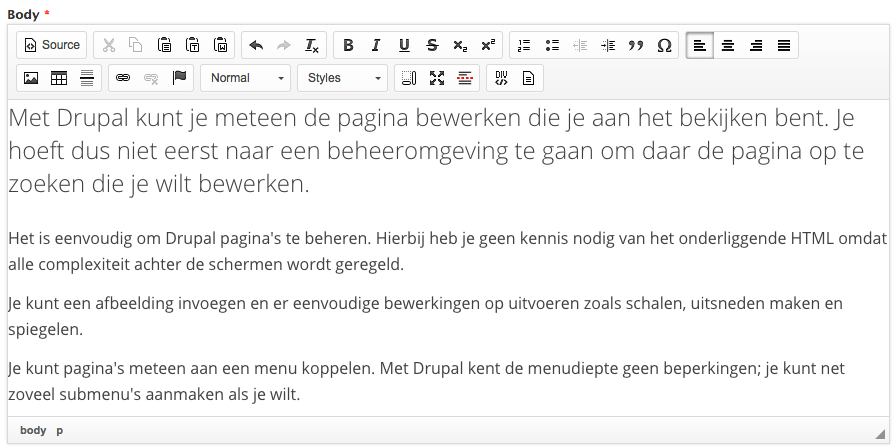This screenshot has width=896, height=448.
Task: Click paragraph starting 'Je kunt pagina's meteen'
Action: pyautogui.click(x=426, y=381)
